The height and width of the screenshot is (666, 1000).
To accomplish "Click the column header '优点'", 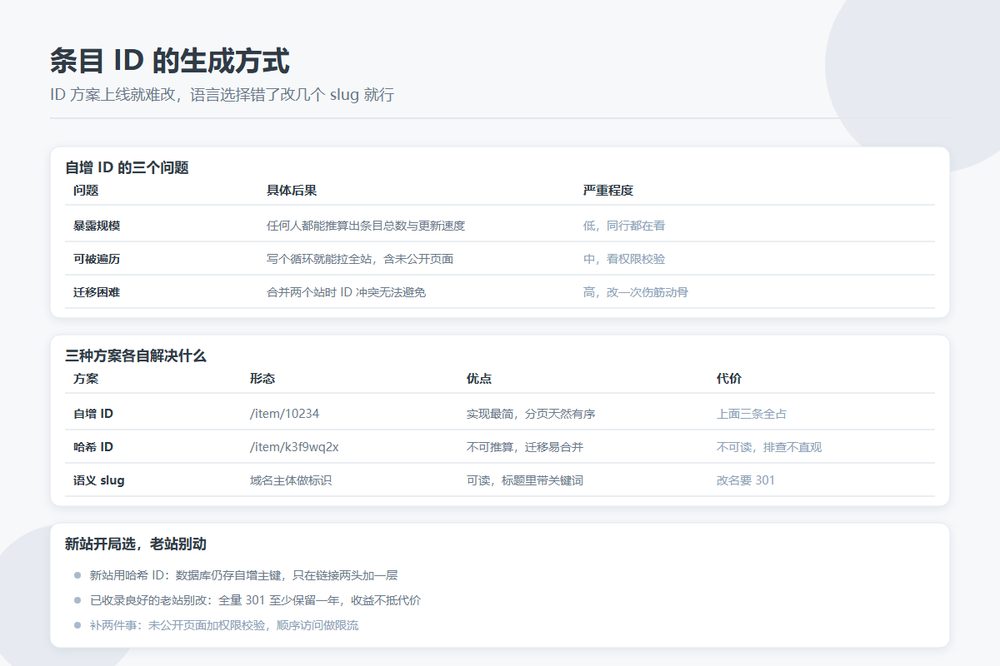I will (479, 378).
